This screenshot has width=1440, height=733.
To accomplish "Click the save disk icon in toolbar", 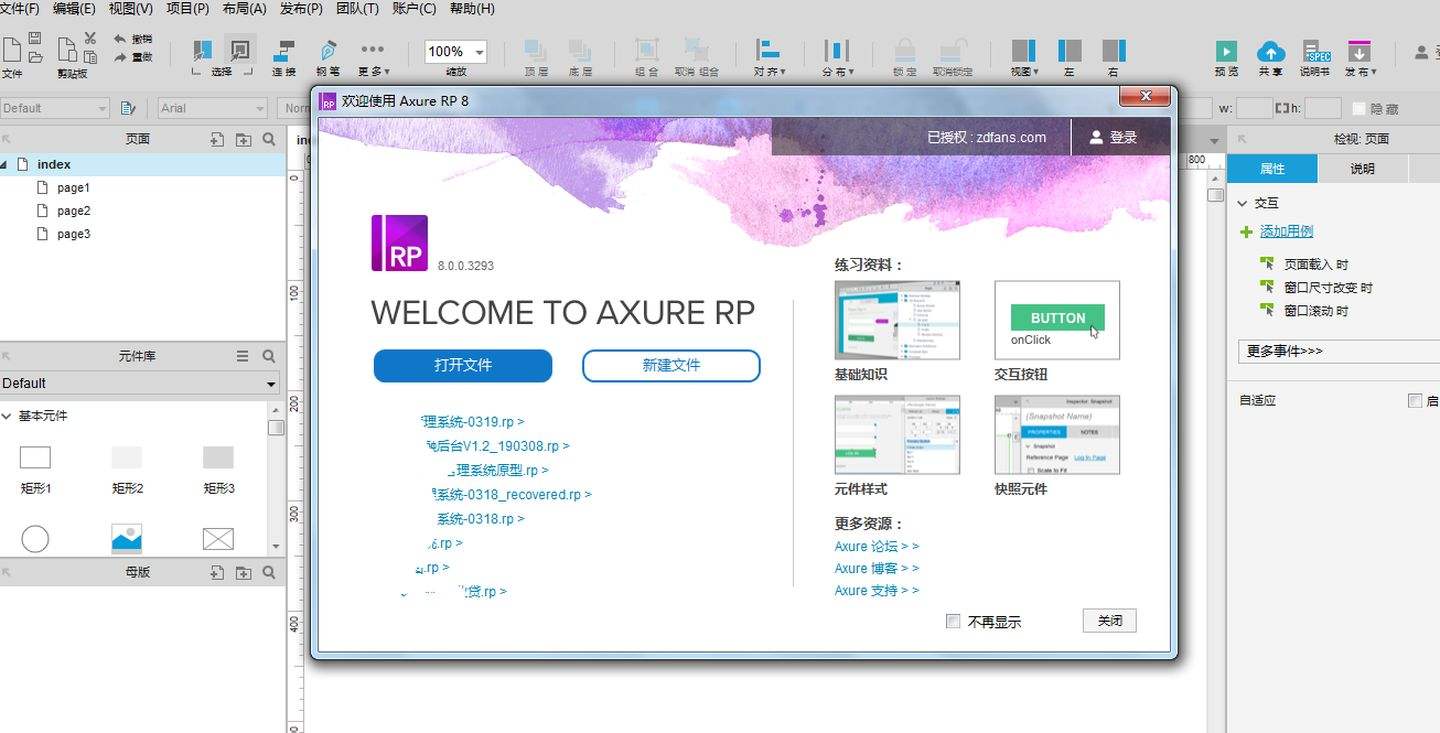I will tap(35, 39).
